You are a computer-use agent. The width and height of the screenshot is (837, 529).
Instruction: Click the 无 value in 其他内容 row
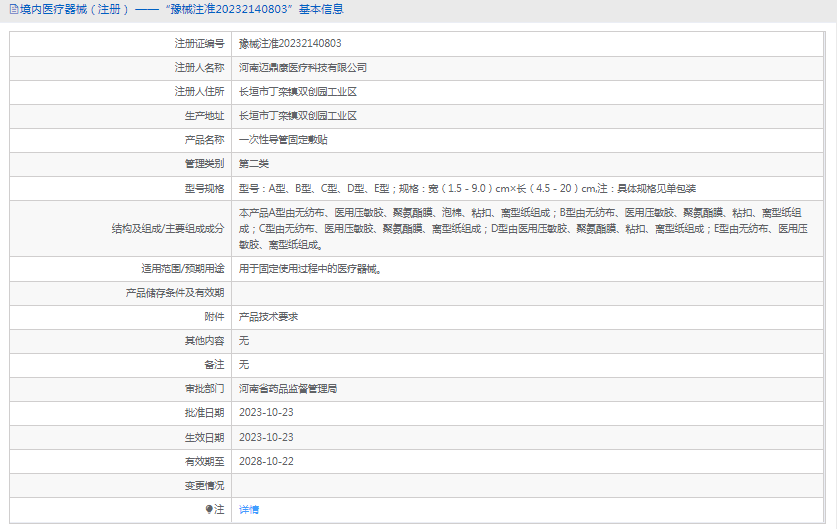click(244, 341)
